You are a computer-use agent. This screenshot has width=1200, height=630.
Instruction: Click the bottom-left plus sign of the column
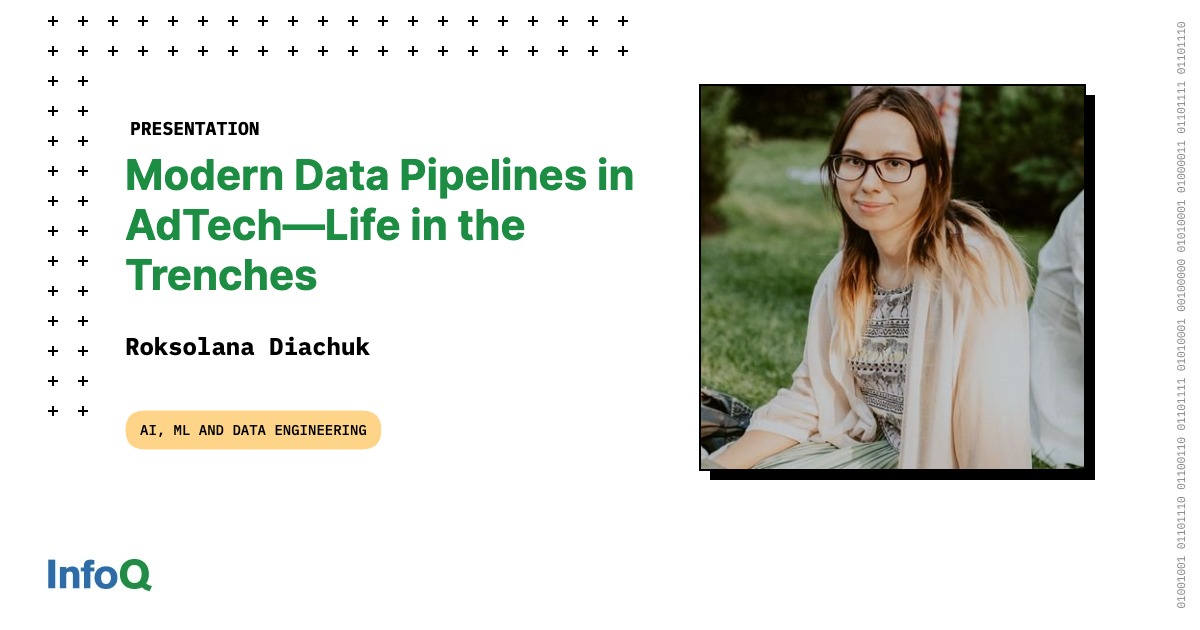(x=53, y=411)
